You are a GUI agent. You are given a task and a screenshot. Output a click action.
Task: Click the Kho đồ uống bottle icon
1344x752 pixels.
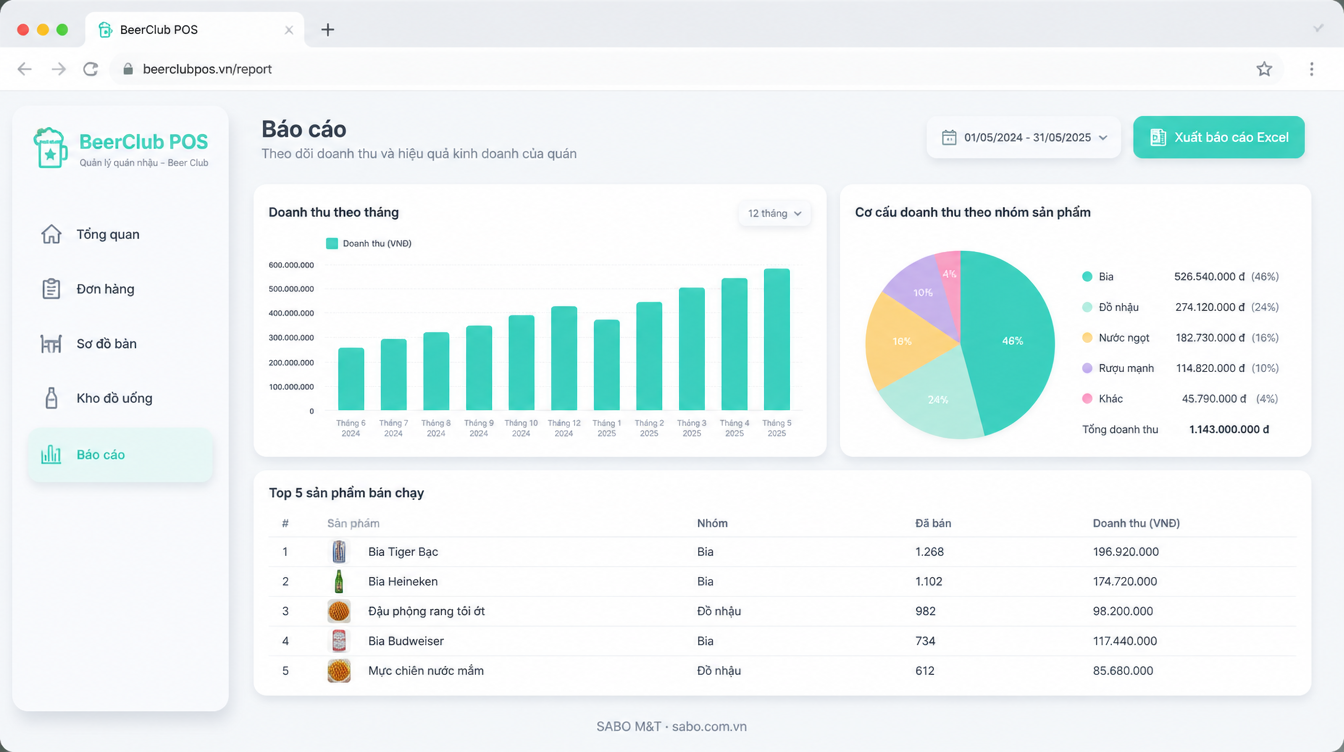[51, 398]
